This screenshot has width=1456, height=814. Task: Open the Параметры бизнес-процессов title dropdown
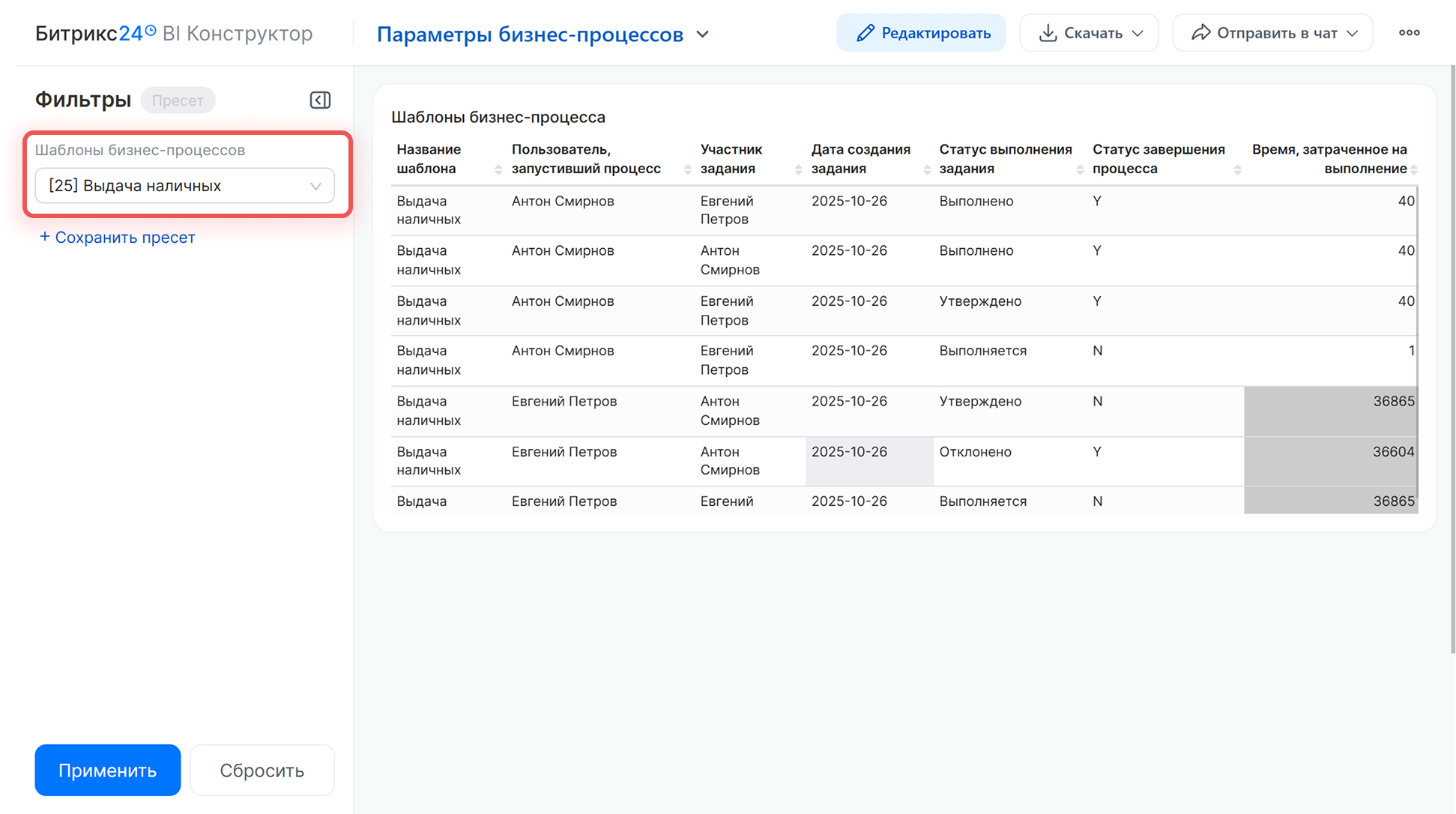tap(702, 34)
